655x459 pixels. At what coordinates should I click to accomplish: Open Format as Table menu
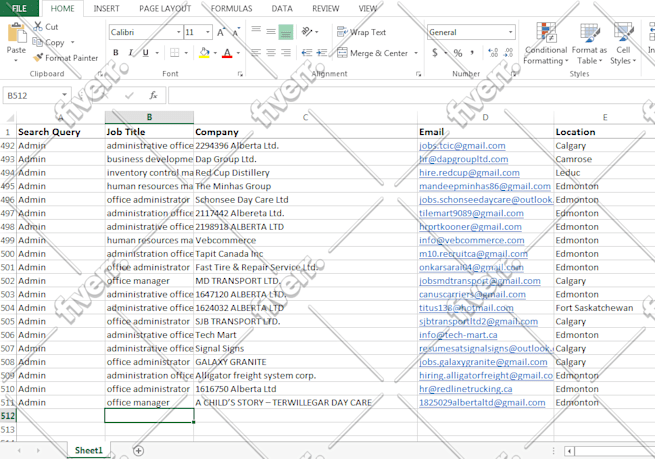pos(589,44)
